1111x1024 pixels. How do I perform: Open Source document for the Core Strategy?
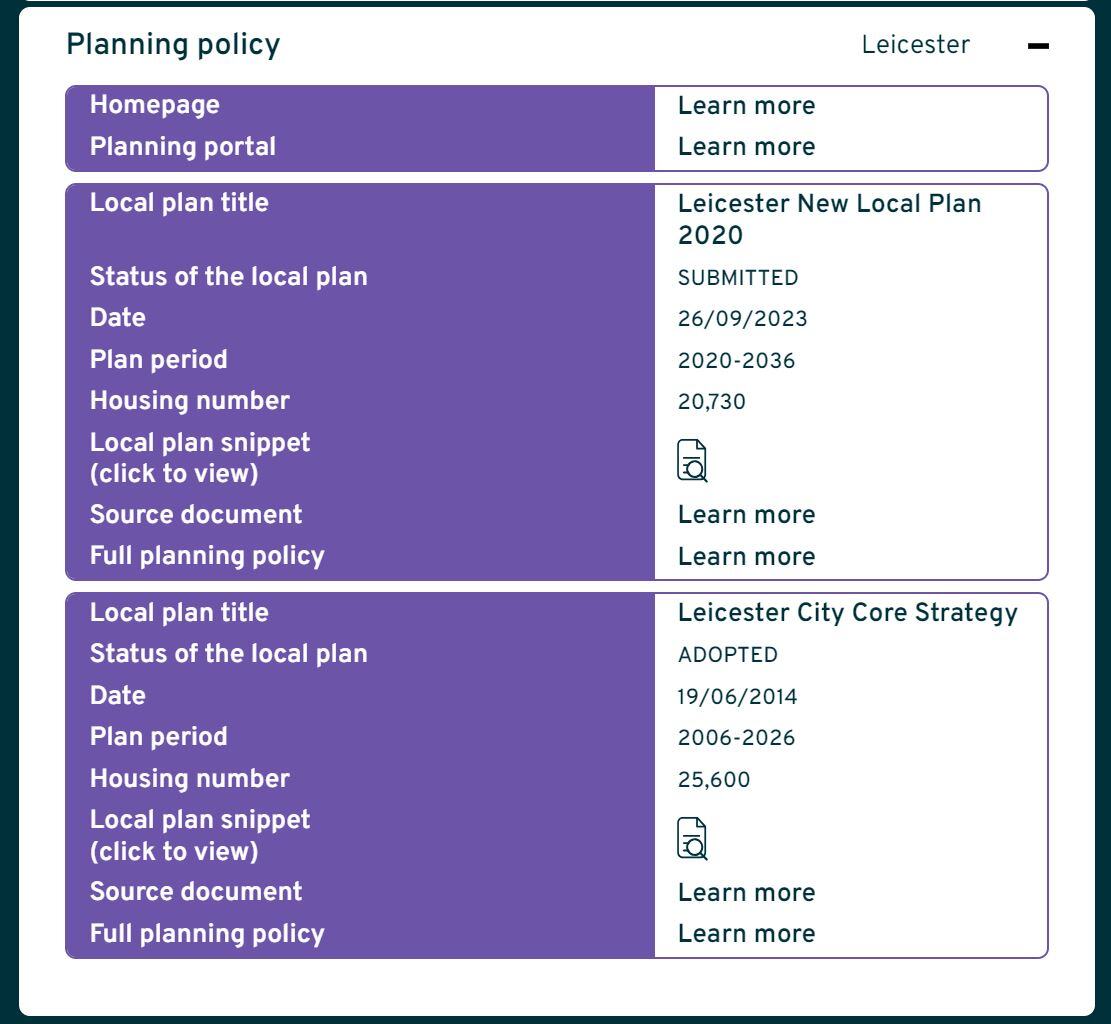pos(746,892)
